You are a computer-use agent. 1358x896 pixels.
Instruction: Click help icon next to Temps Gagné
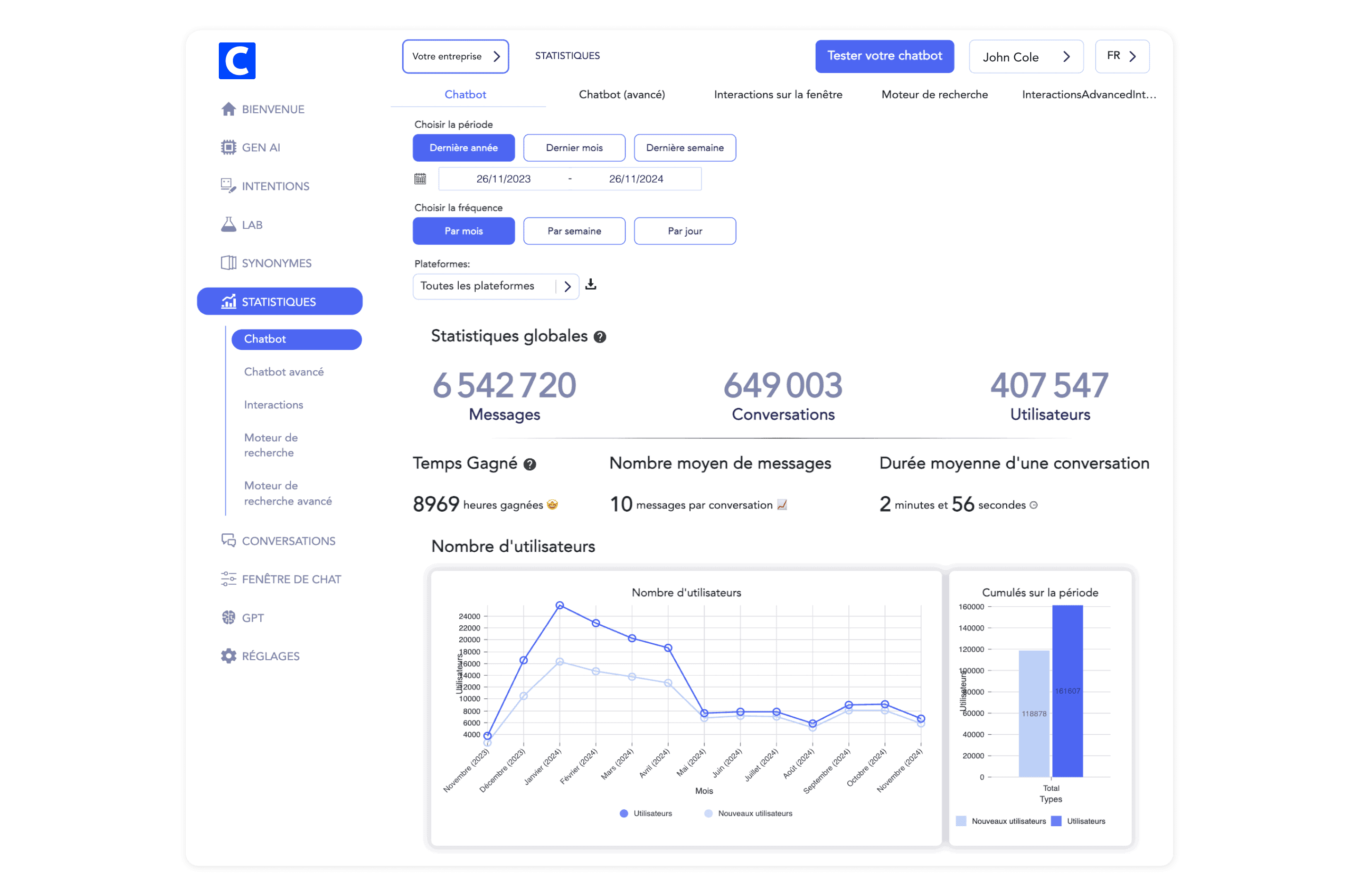click(x=530, y=465)
